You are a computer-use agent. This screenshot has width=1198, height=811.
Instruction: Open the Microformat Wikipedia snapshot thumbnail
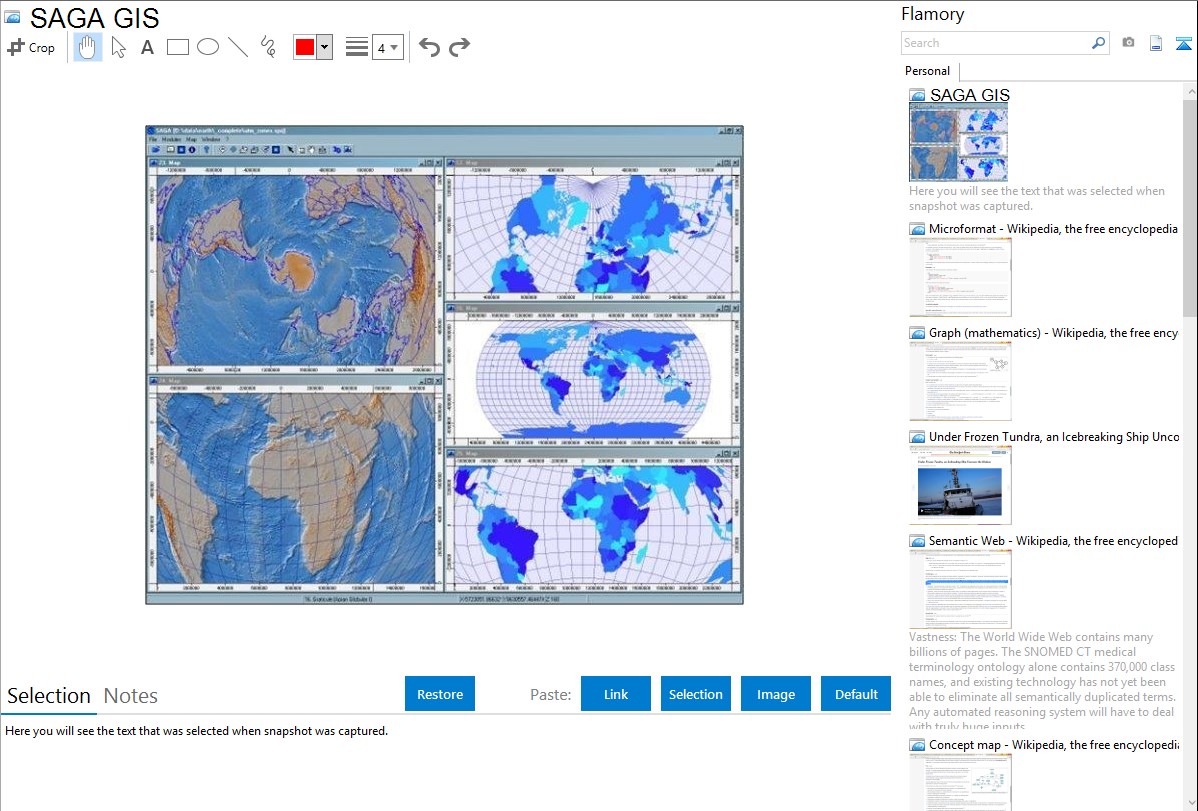pos(960,277)
